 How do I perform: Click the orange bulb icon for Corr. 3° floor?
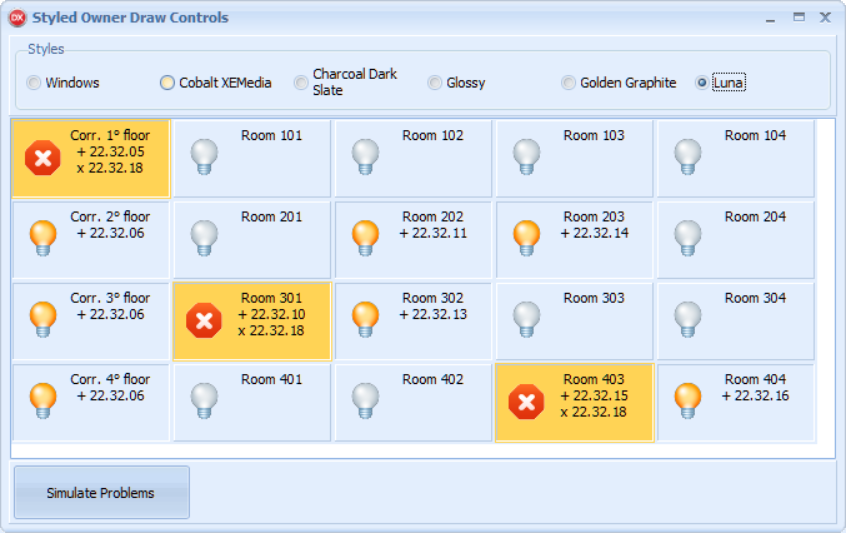(43, 319)
